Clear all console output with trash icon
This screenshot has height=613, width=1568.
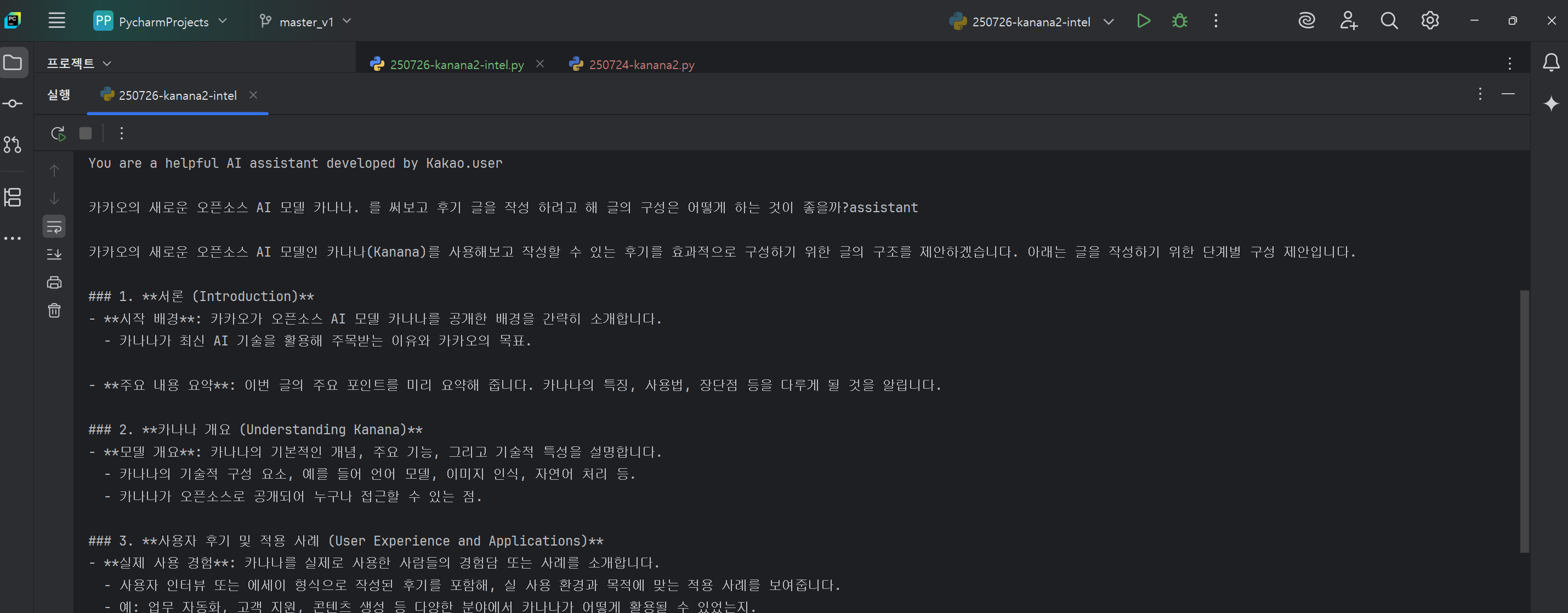point(54,310)
